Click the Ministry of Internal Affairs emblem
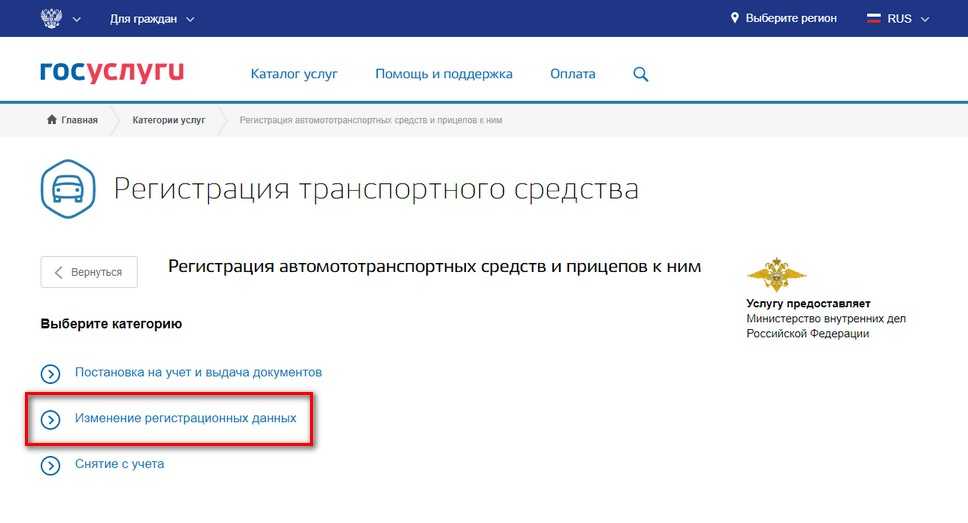 [776, 274]
